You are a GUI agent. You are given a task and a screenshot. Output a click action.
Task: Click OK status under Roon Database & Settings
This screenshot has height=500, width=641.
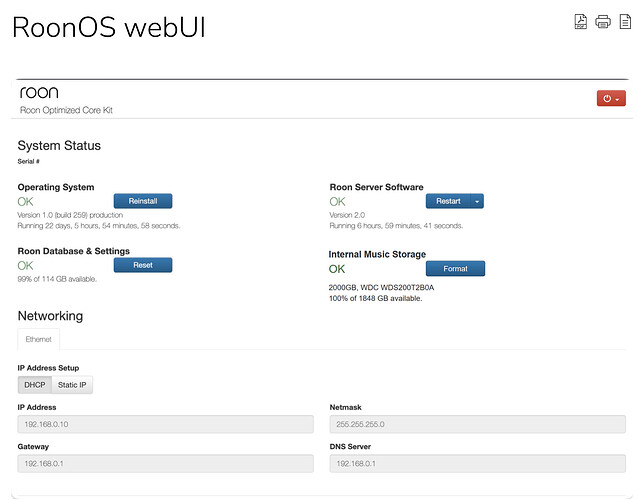click(x=25, y=266)
